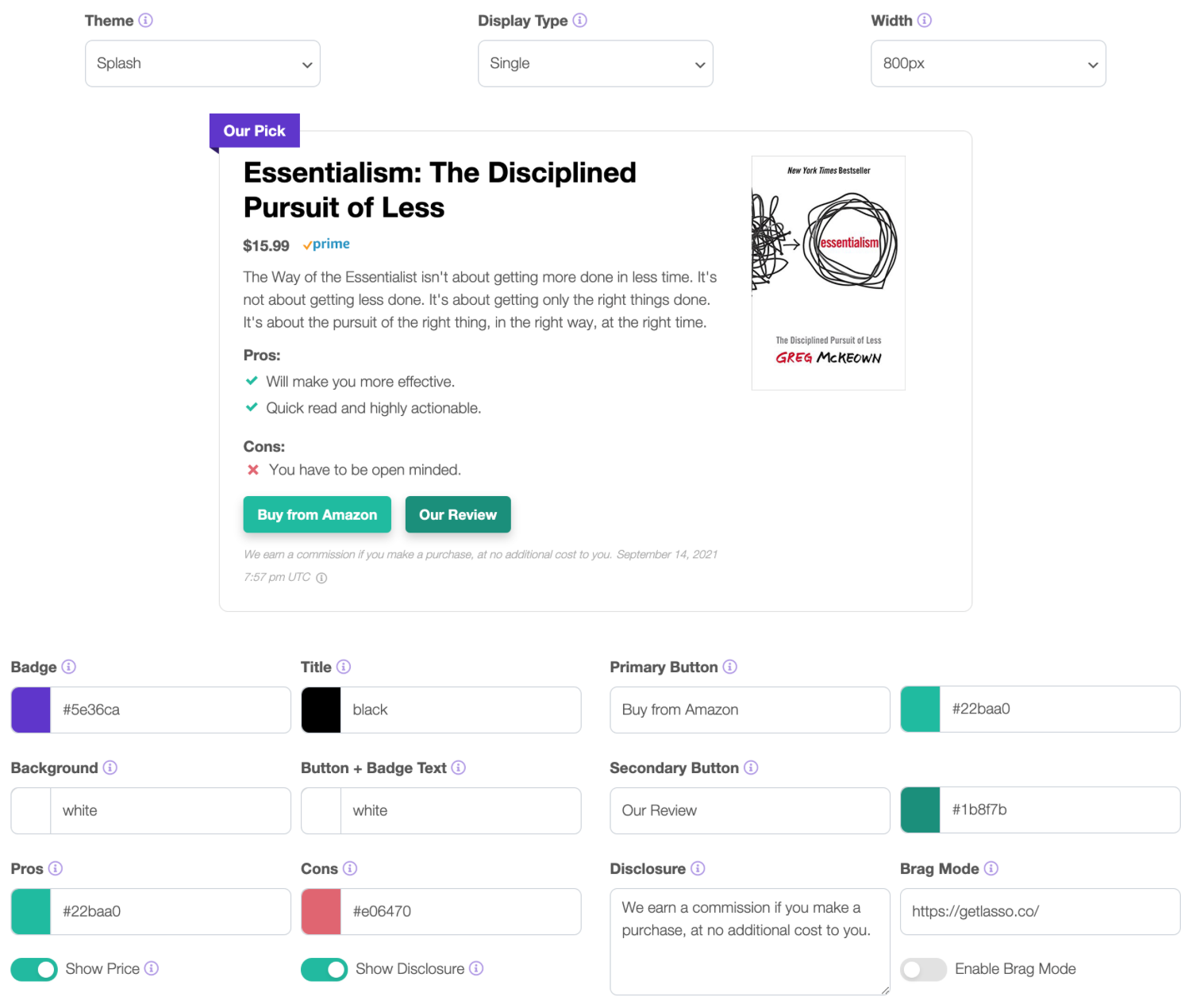Toggle the Show Price switch
The image size is (1181, 1008).
click(x=34, y=969)
